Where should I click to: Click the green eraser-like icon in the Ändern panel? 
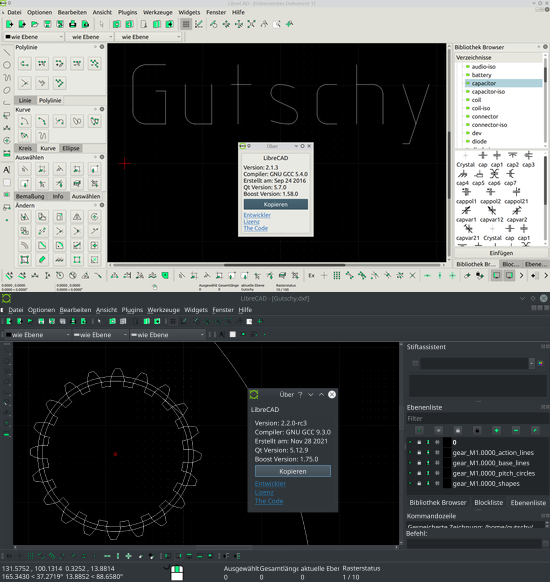click(42, 259)
